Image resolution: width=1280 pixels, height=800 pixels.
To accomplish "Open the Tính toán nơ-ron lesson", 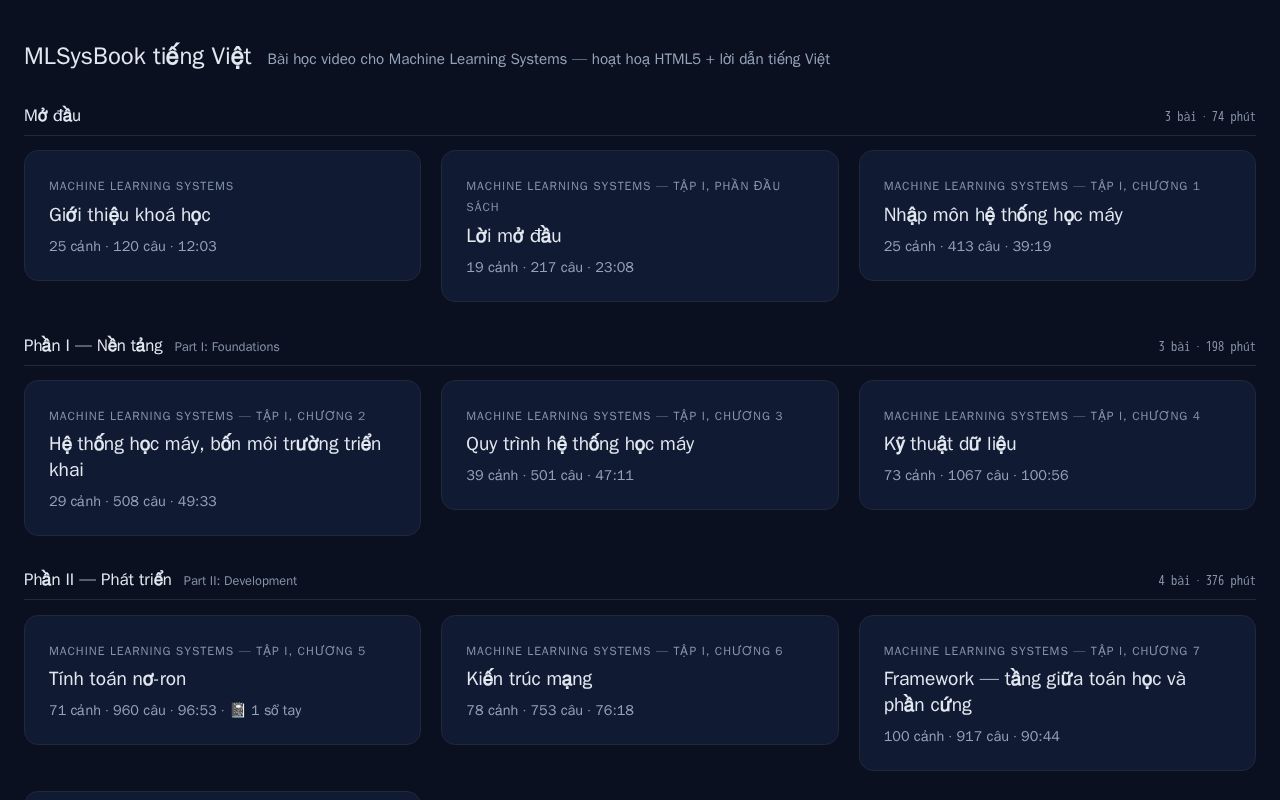I will [222, 680].
